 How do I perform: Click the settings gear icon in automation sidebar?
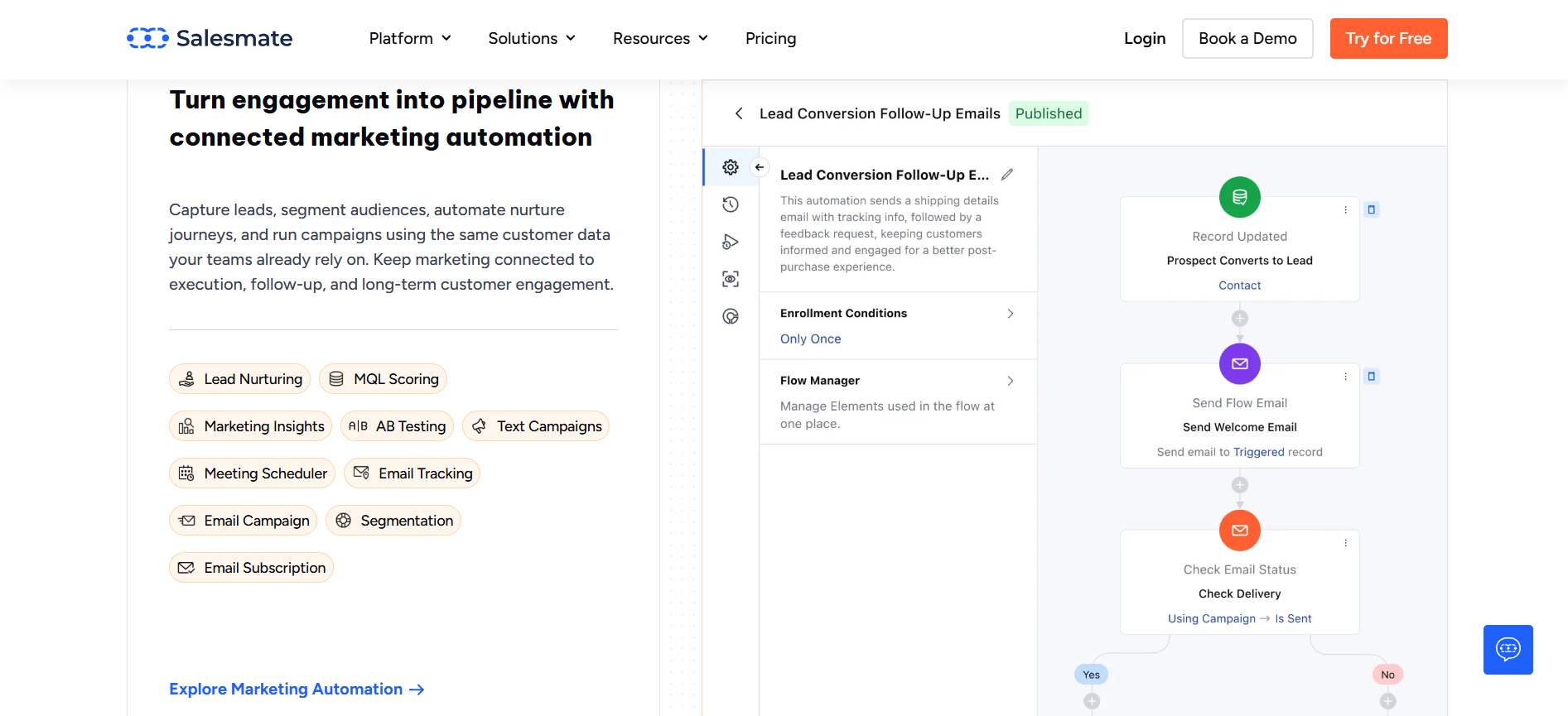click(730, 167)
